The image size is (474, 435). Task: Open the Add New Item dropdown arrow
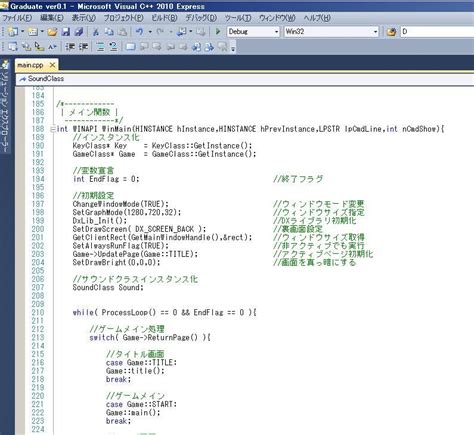click(x=42, y=32)
